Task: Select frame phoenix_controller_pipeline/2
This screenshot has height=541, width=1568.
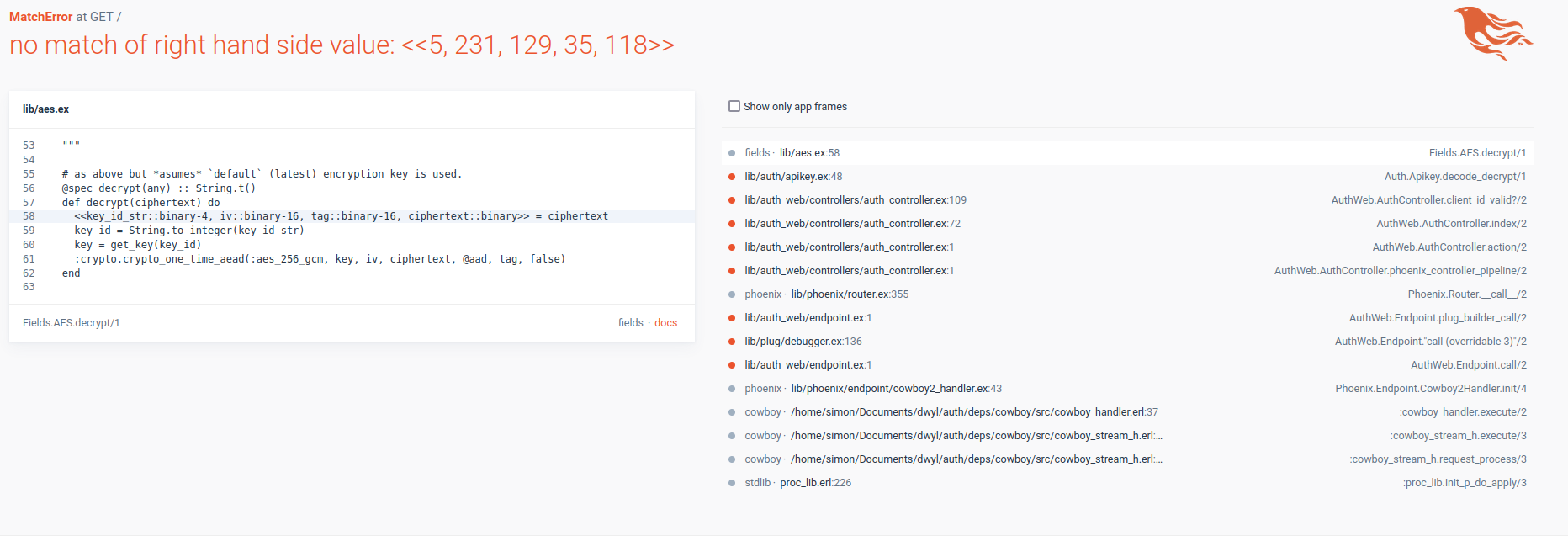Action: pyautogui.click(x=1127, y=271)
